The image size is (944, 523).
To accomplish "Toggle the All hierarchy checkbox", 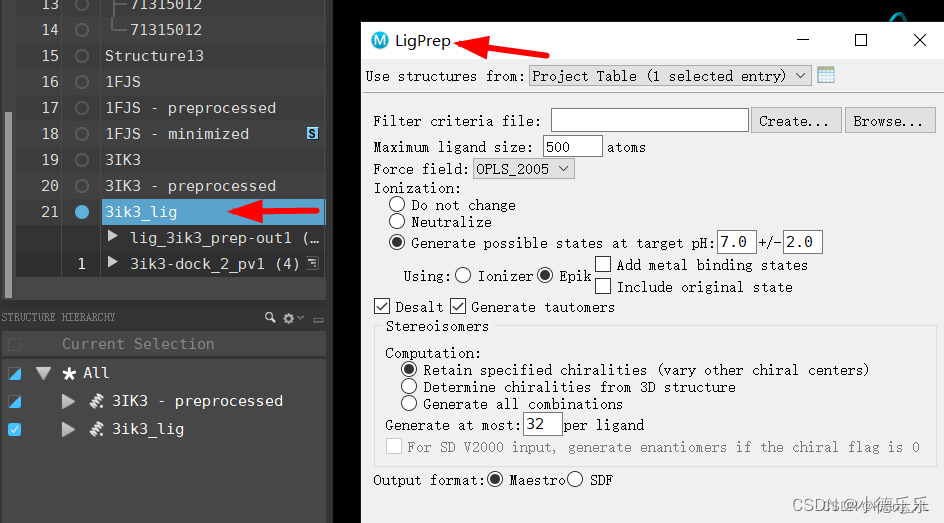I will [14, 374].
